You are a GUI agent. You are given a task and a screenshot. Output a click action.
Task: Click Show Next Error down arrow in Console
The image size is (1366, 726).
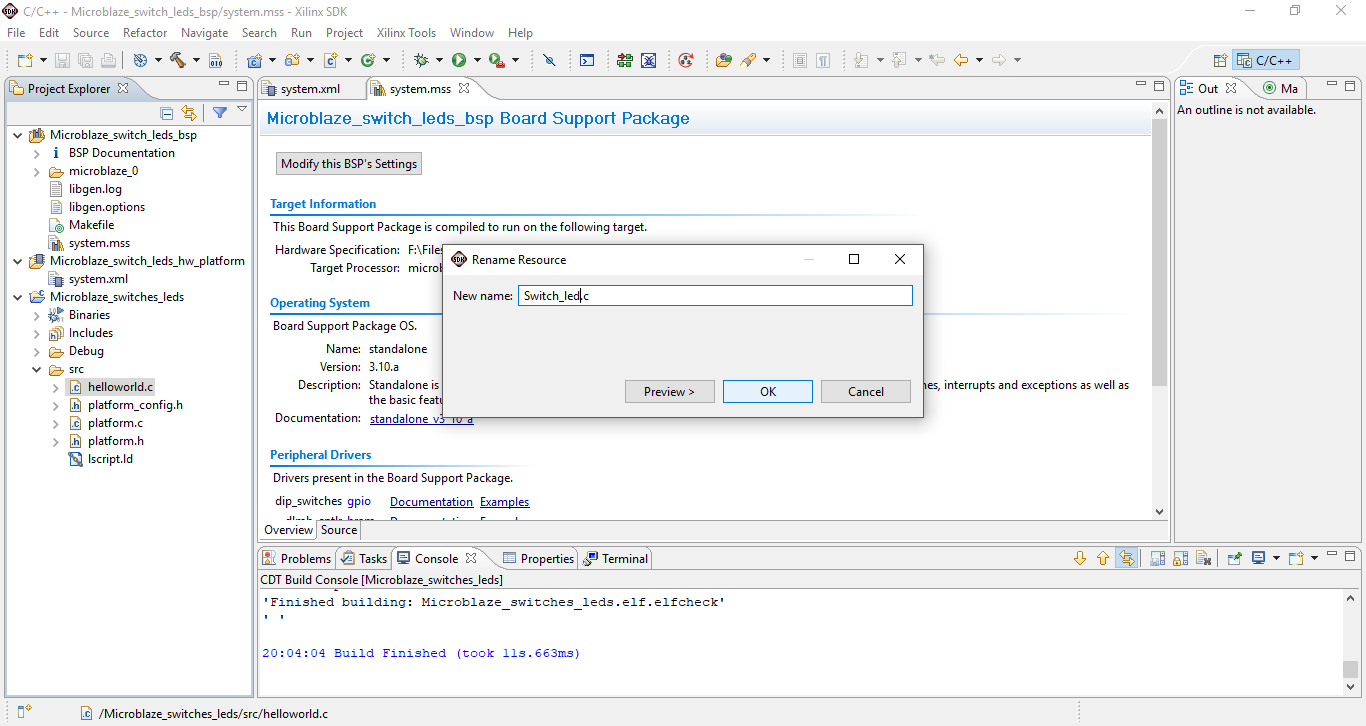tap(1080, 558)
